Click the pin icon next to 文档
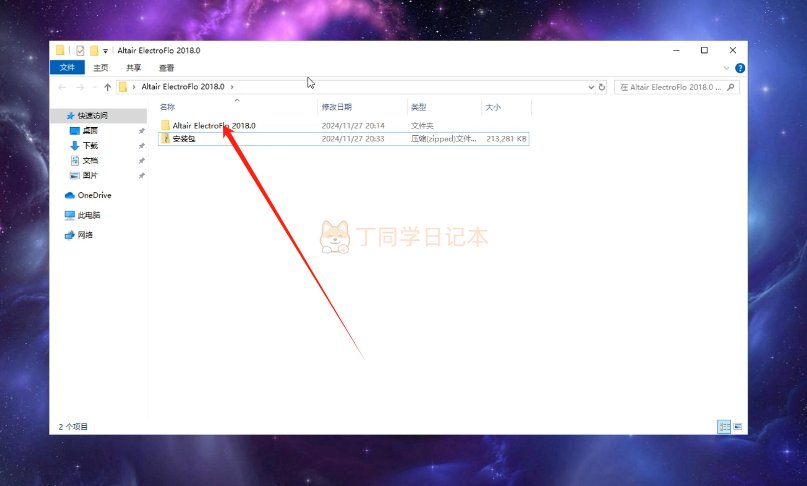807x486 pixels. (142, 161)
